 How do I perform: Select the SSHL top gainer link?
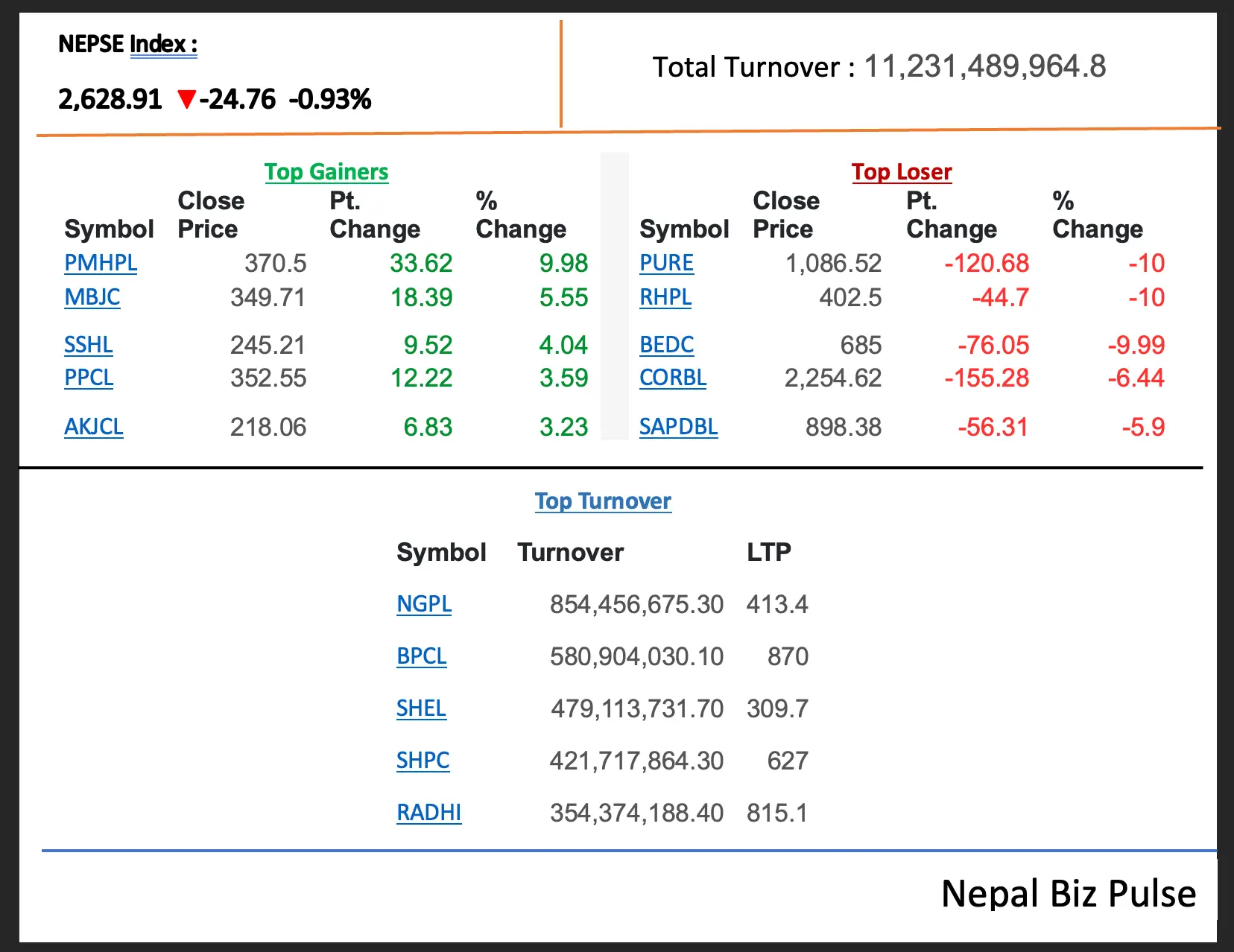point(89,345)
